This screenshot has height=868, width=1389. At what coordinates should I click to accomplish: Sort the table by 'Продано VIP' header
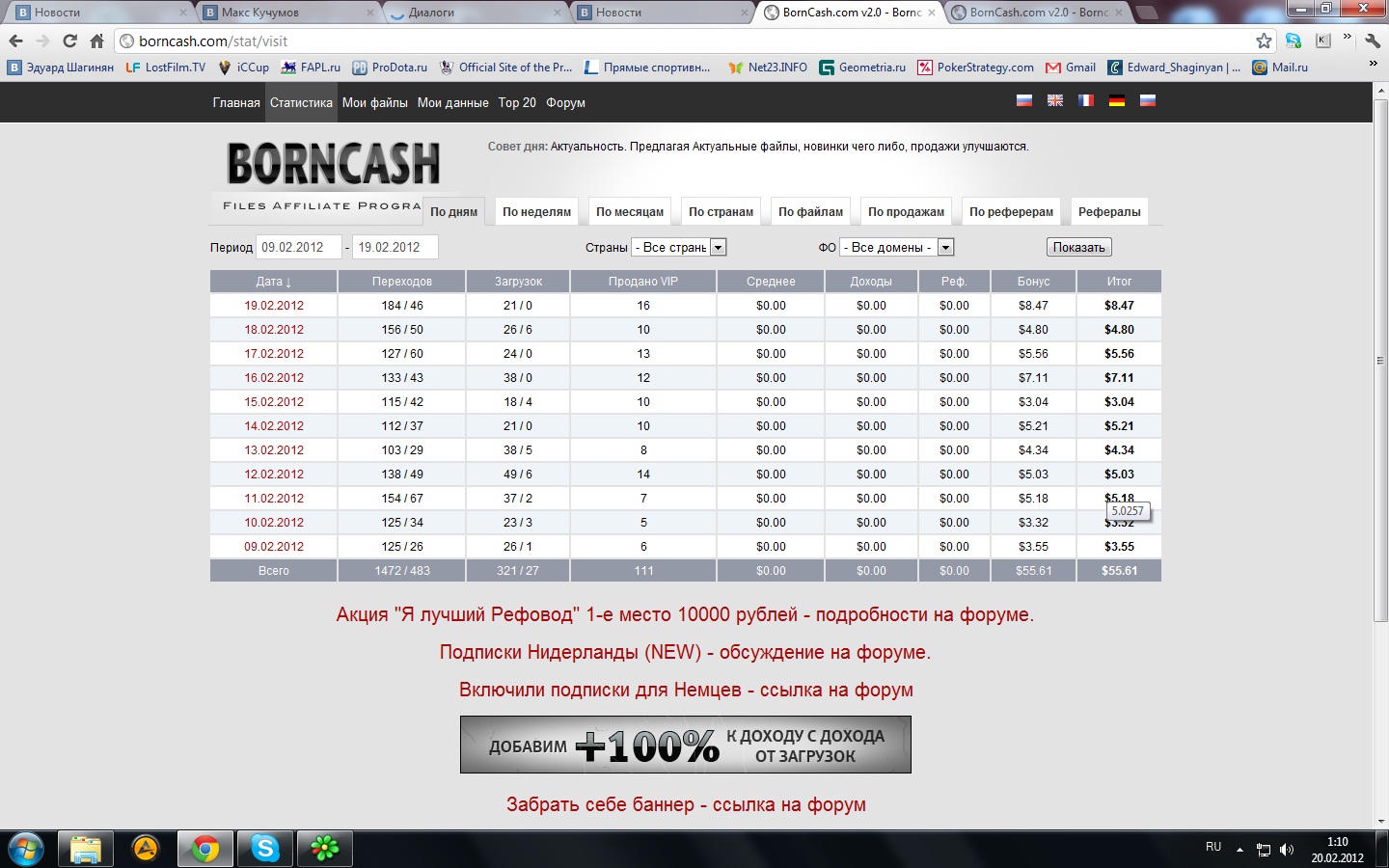[x=643, y=282]
